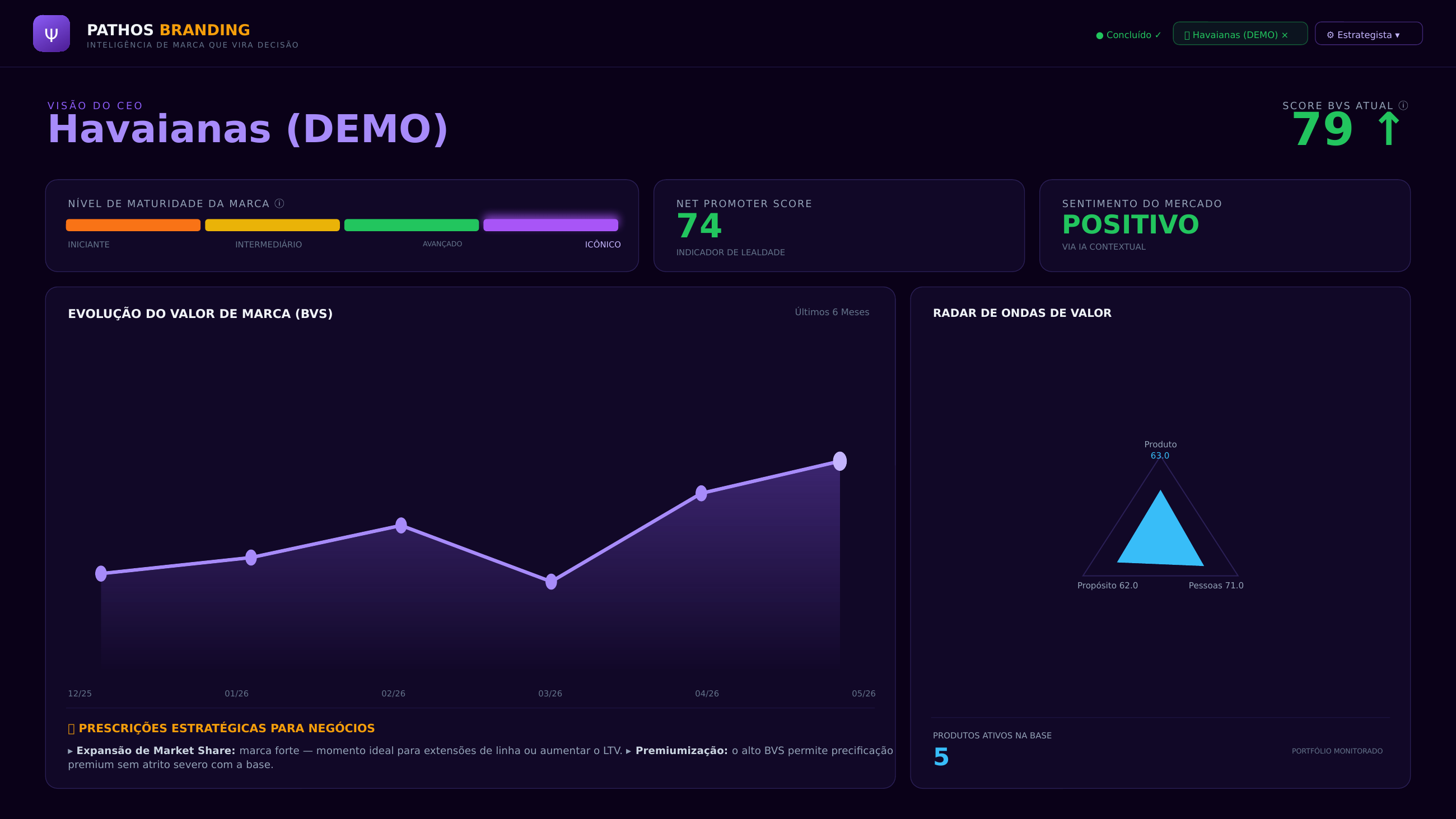Select the orange Iniciante maturity bar
Screen dimensions: 1456x819
pyautogui.click(x=133, y=225)
